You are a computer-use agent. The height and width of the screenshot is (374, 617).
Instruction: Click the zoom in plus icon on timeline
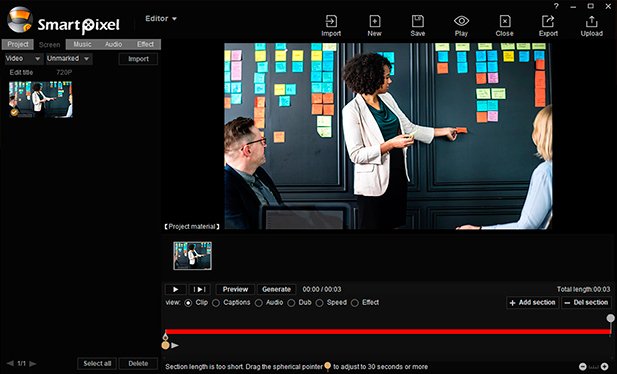pyautogui.click(x=604, y=367)
